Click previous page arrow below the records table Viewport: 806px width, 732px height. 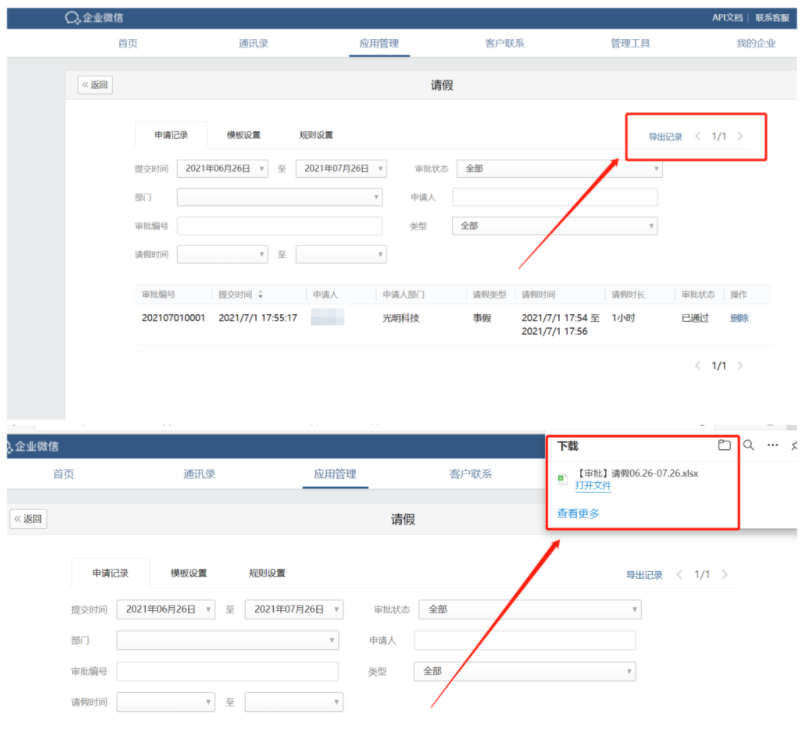(698, 365)
